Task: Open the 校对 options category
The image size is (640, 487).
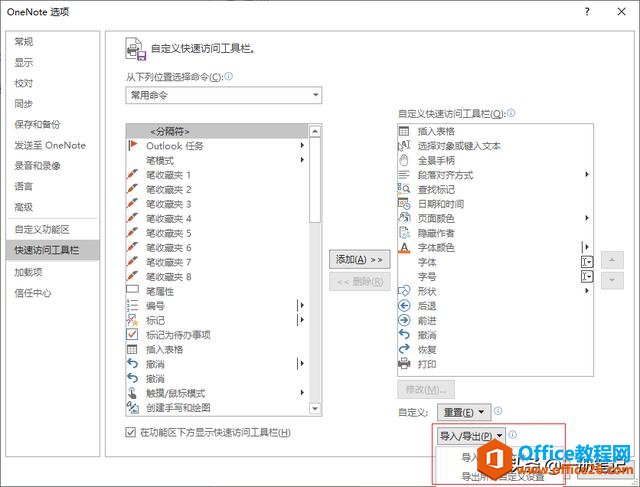Action: 53,83
